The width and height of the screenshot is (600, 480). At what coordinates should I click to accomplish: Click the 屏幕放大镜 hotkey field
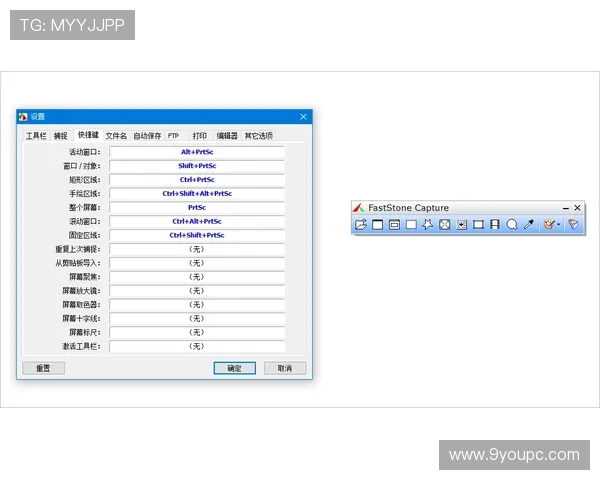pos(197,291)
